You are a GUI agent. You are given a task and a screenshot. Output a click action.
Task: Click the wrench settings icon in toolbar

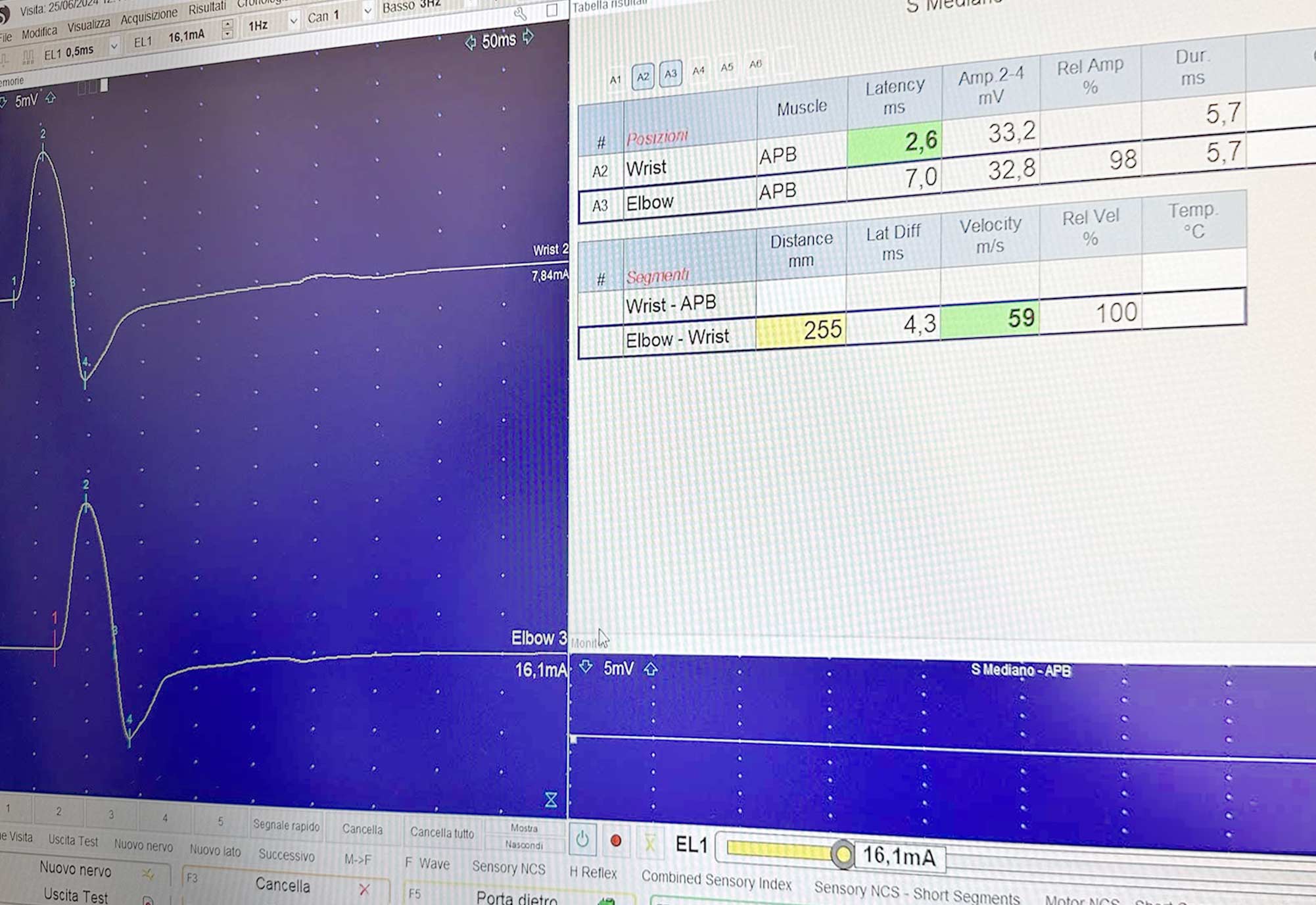click(x=521, y=13)
